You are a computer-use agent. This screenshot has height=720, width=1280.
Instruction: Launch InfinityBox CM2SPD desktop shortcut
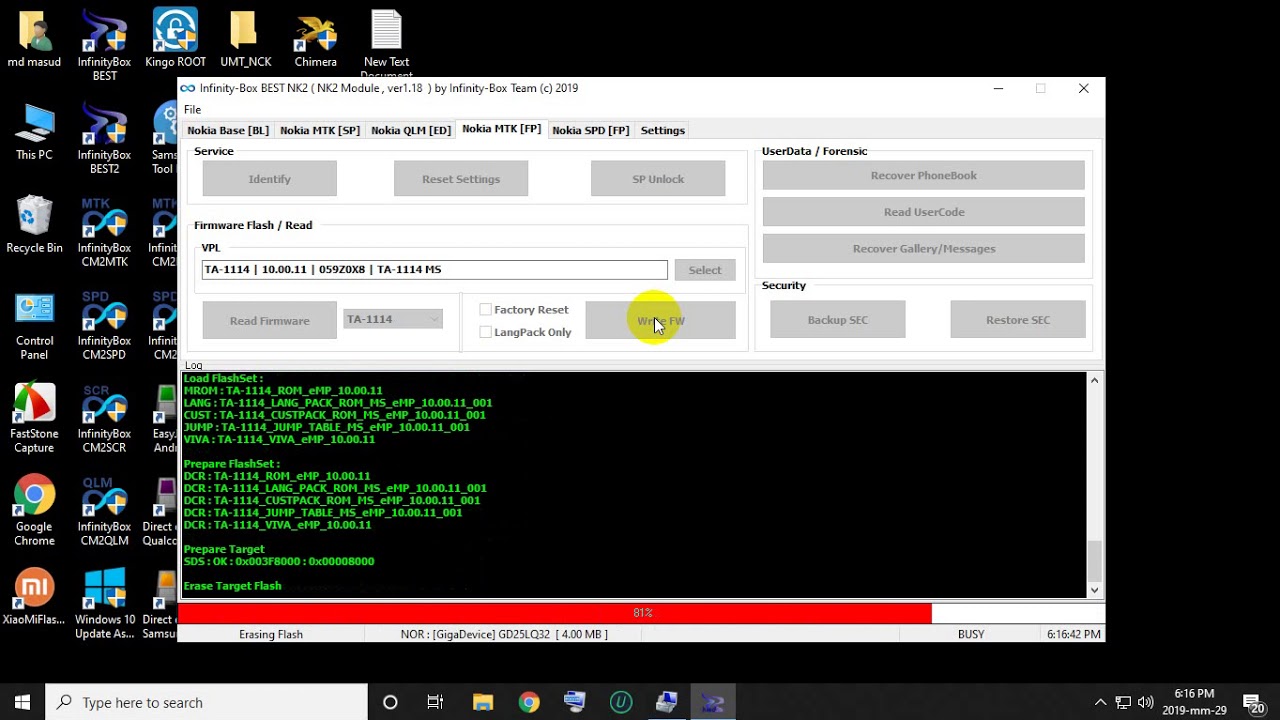pos(104,324)
